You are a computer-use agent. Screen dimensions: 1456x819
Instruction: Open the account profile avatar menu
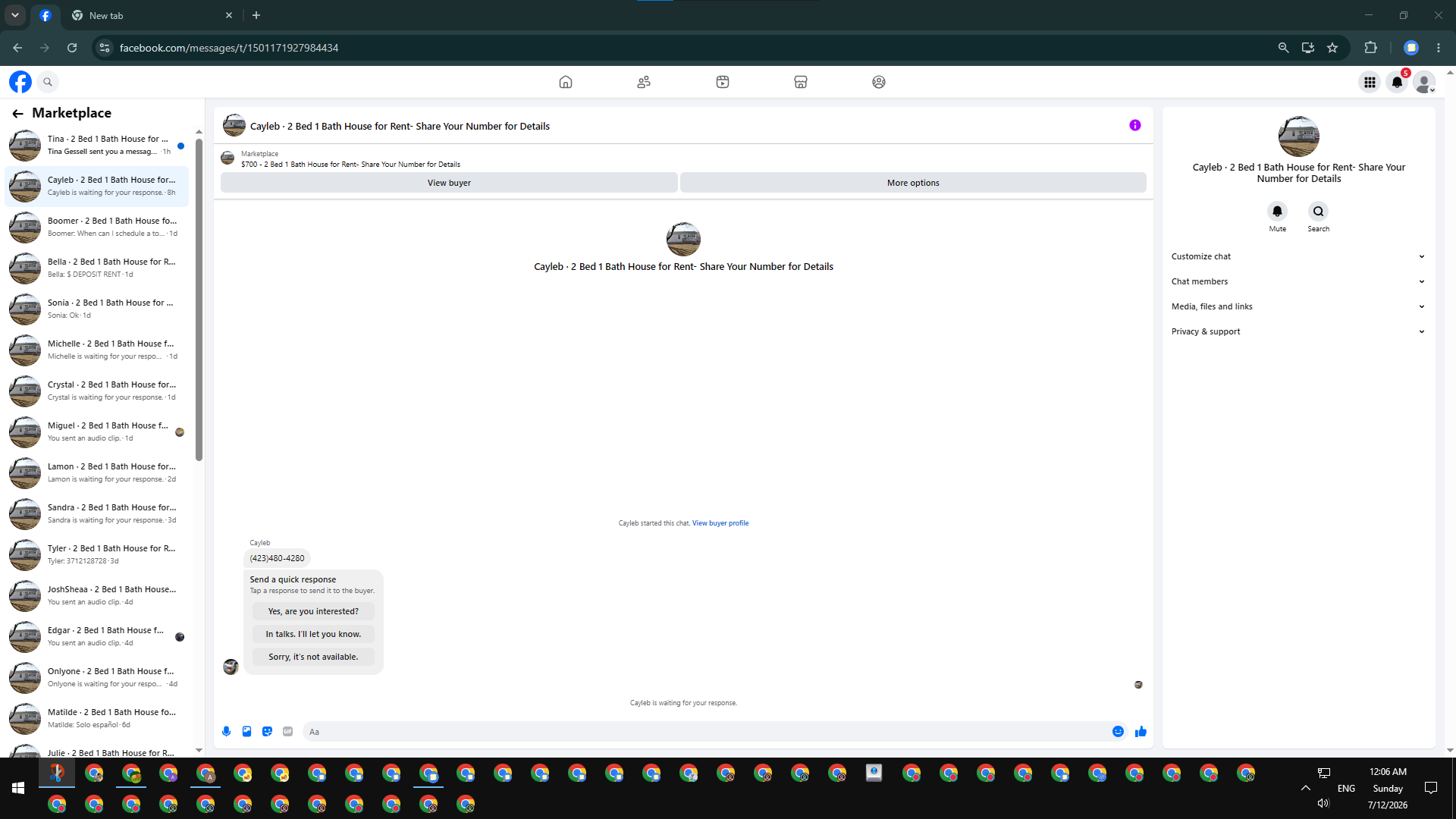point(1424,82)
